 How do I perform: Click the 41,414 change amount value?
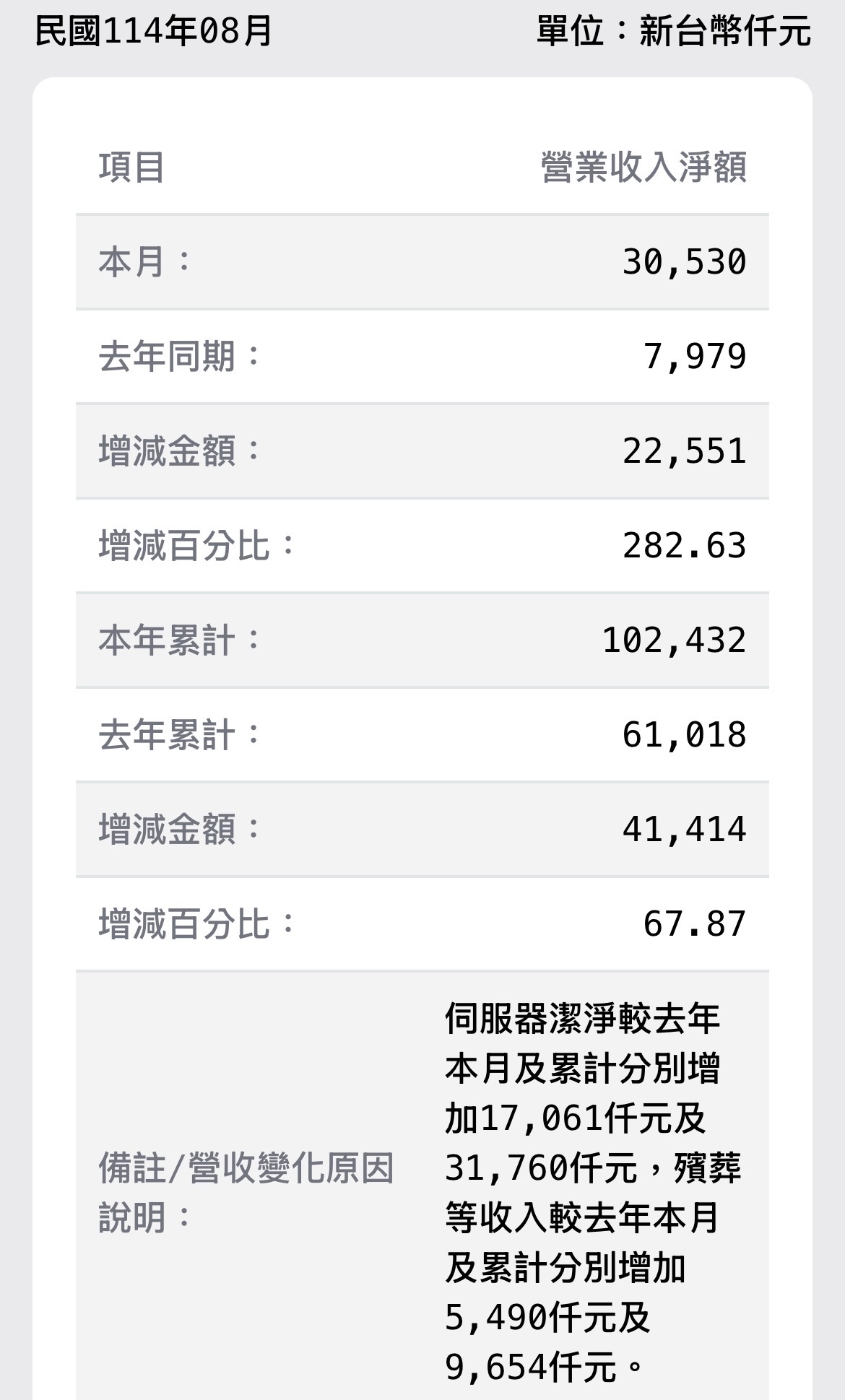tap(684, 829)
